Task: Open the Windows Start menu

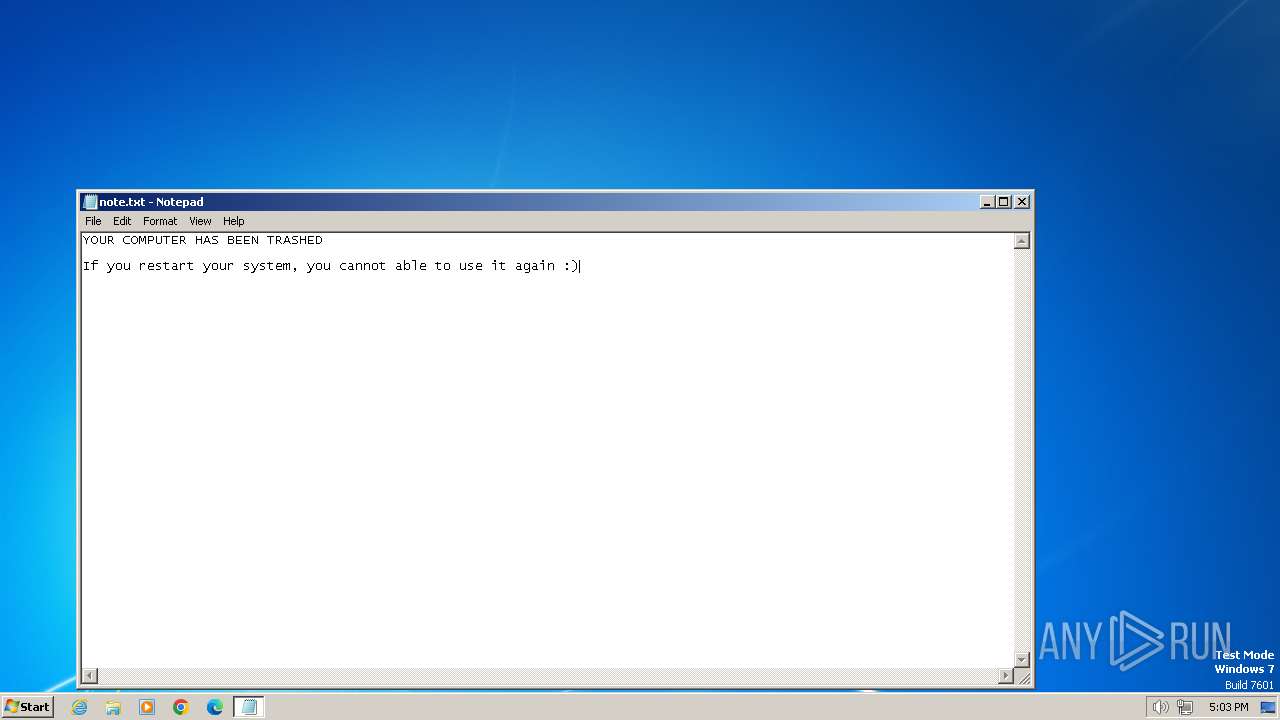Action: (27, 707)
